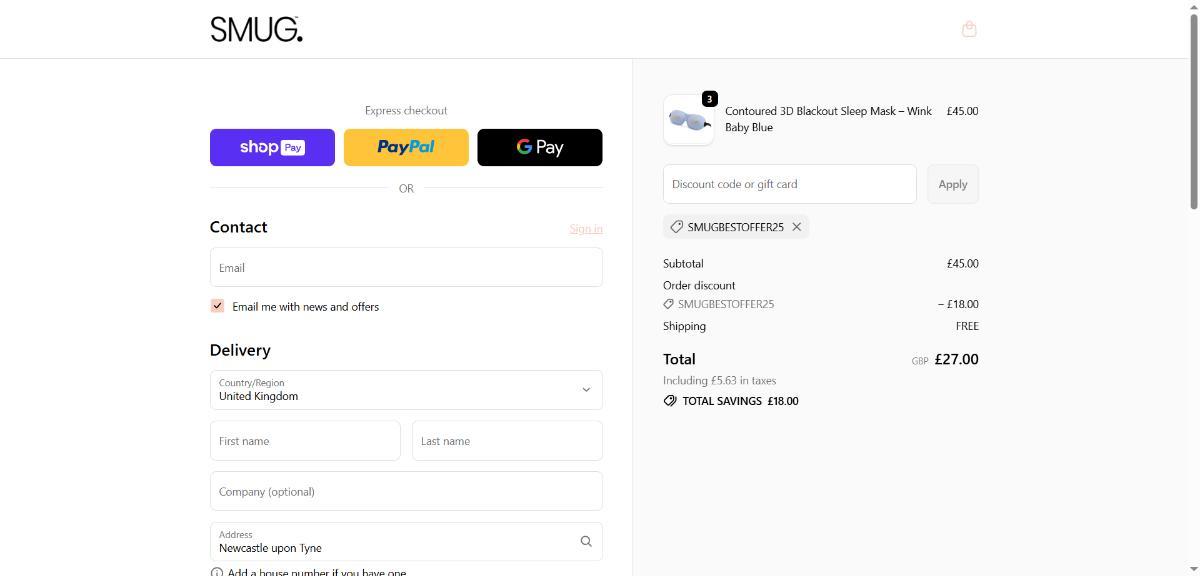This screenshot has height=576, width=1200.
Task: Click the SMUG logo in header
Action: tap(256, 30)
